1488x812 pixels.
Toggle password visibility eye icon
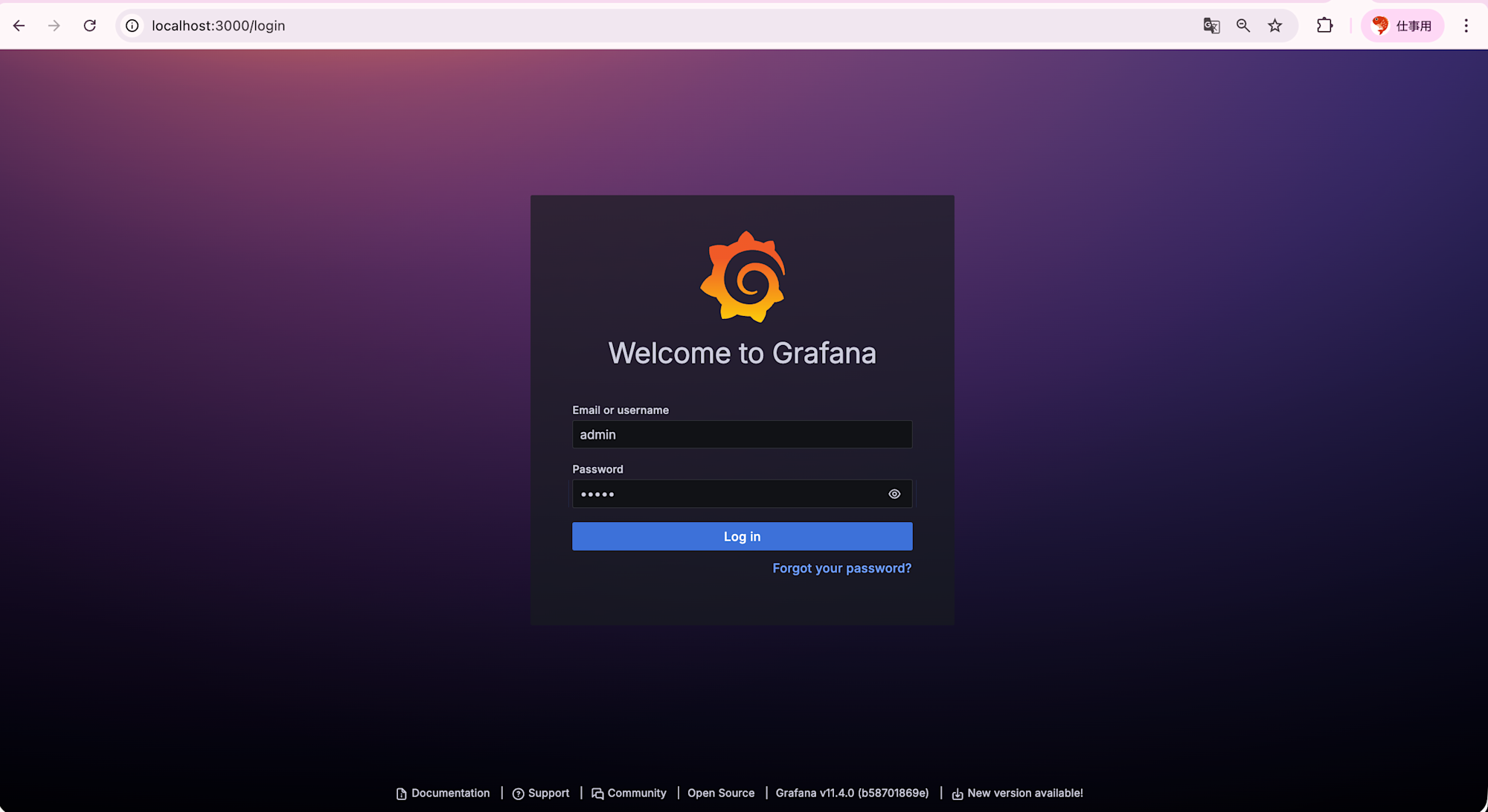point(894,494)
